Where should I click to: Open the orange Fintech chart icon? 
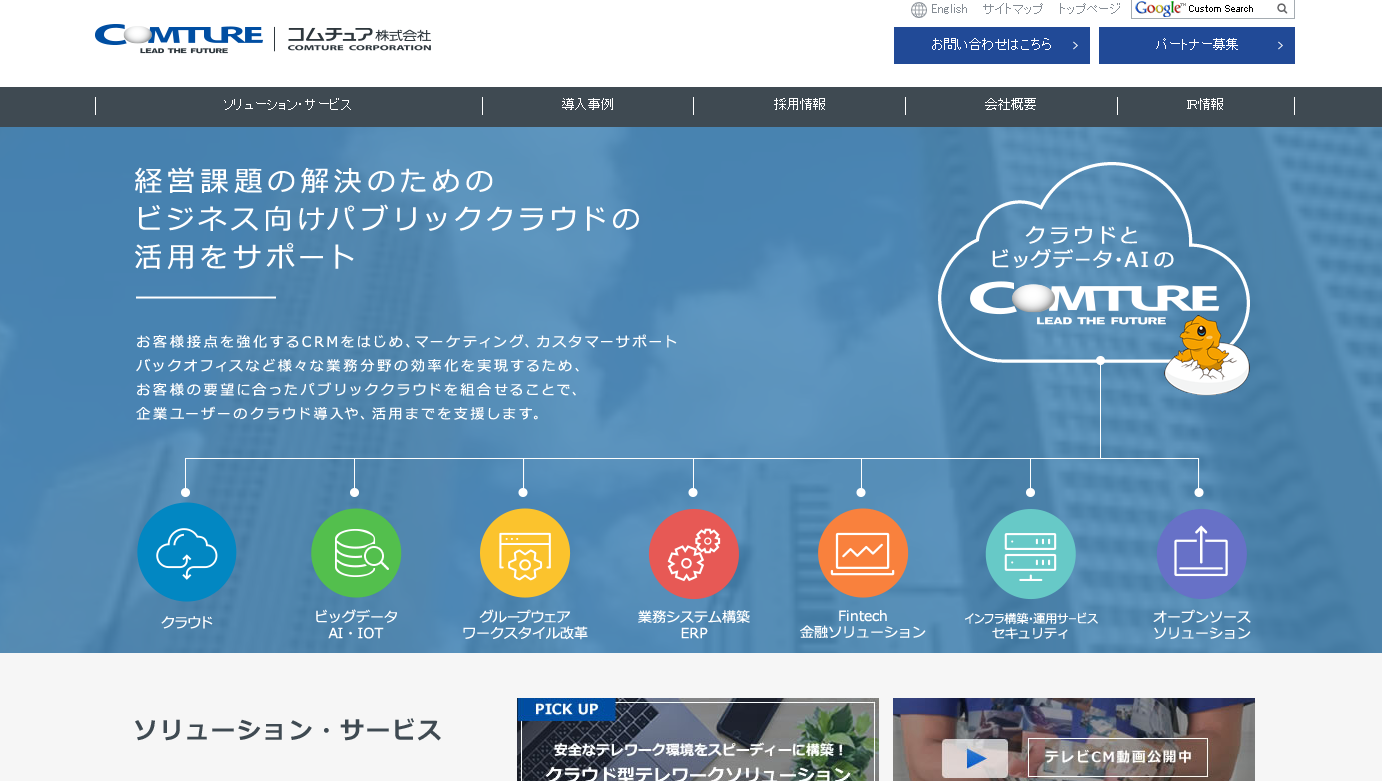point(862,553)
